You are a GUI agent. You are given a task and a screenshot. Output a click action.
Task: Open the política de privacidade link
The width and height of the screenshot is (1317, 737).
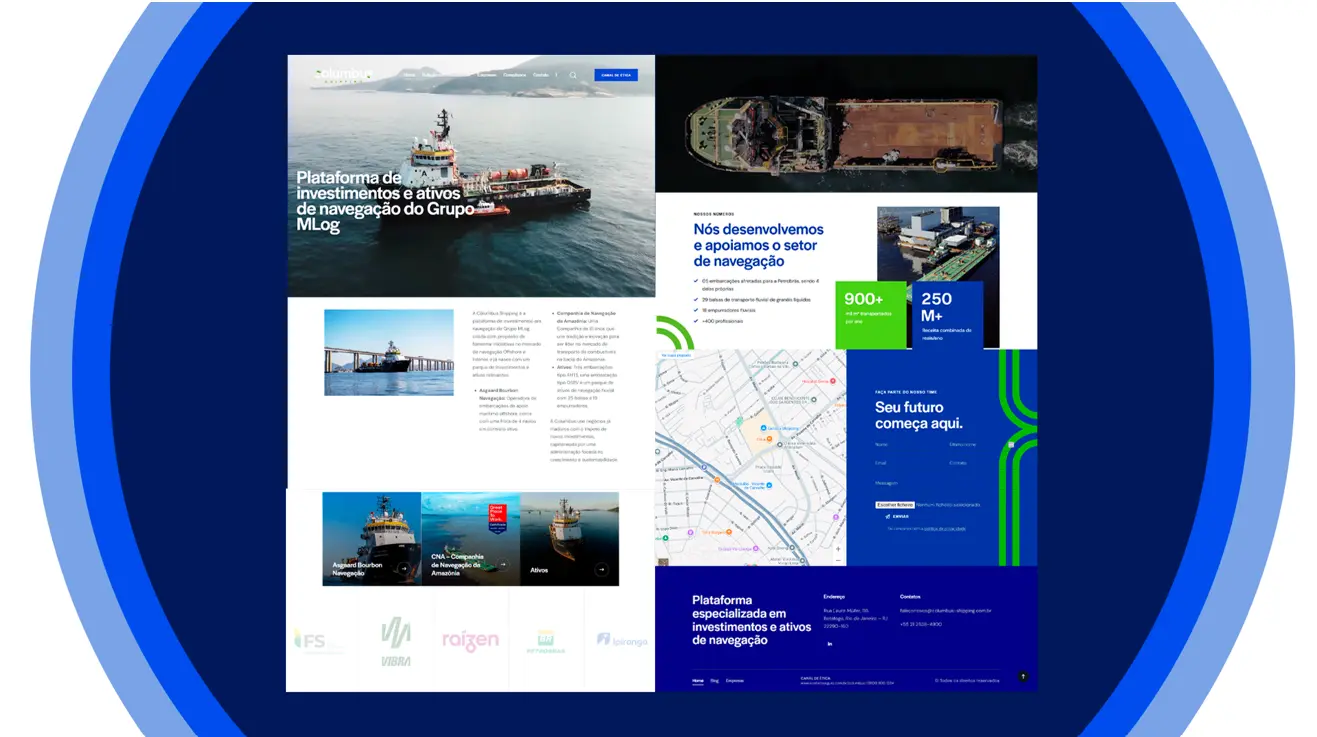click(943, 528)
